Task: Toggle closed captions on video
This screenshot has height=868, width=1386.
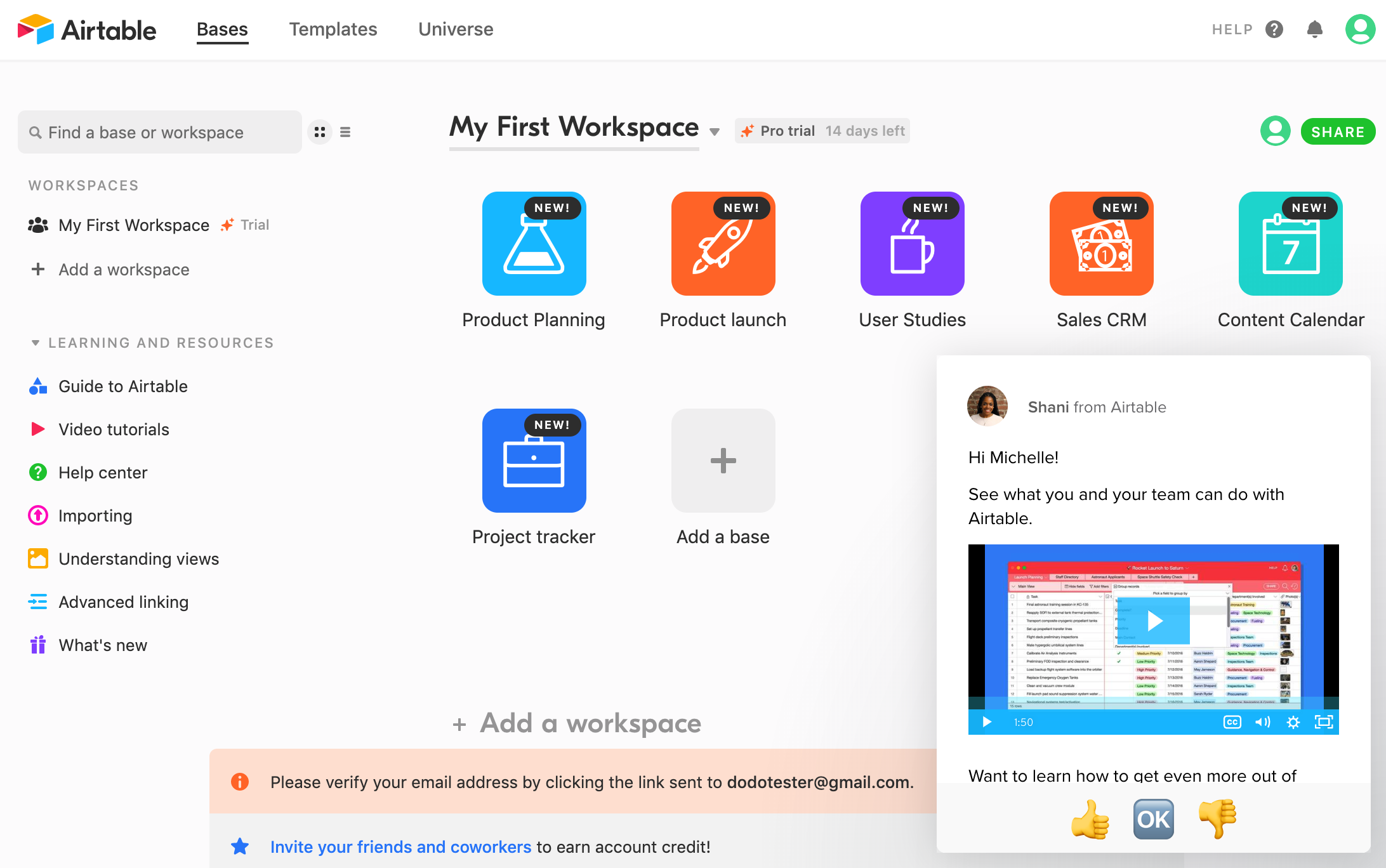Action: coord(1232,722)
